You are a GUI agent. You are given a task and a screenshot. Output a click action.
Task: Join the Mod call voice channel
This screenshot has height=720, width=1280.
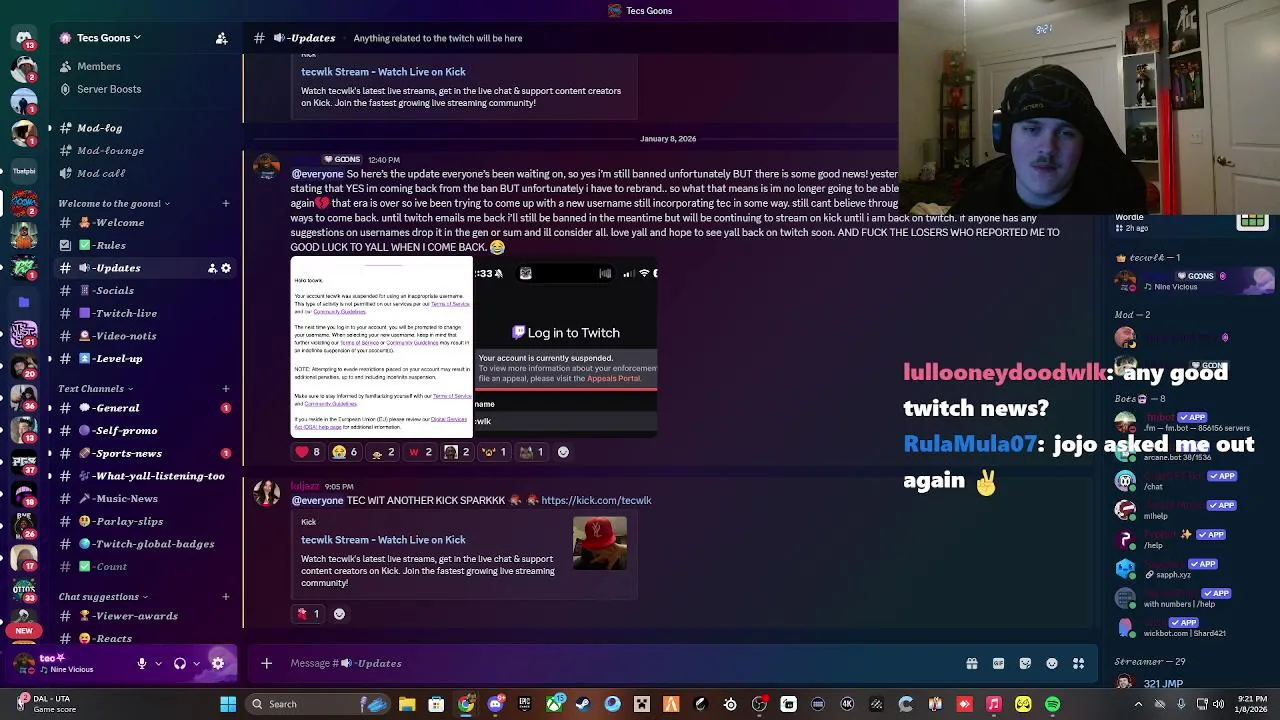[x=145, y=173]
